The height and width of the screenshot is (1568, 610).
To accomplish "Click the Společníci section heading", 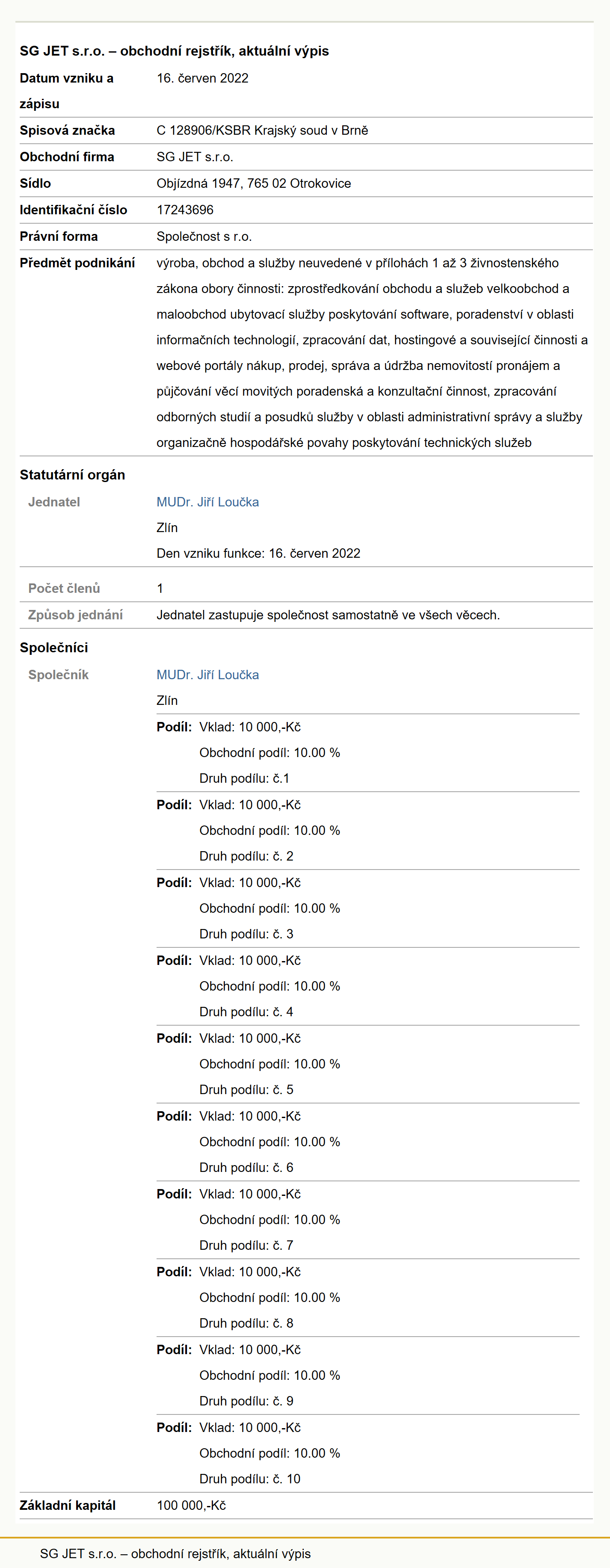I will [x=53, y=648].
